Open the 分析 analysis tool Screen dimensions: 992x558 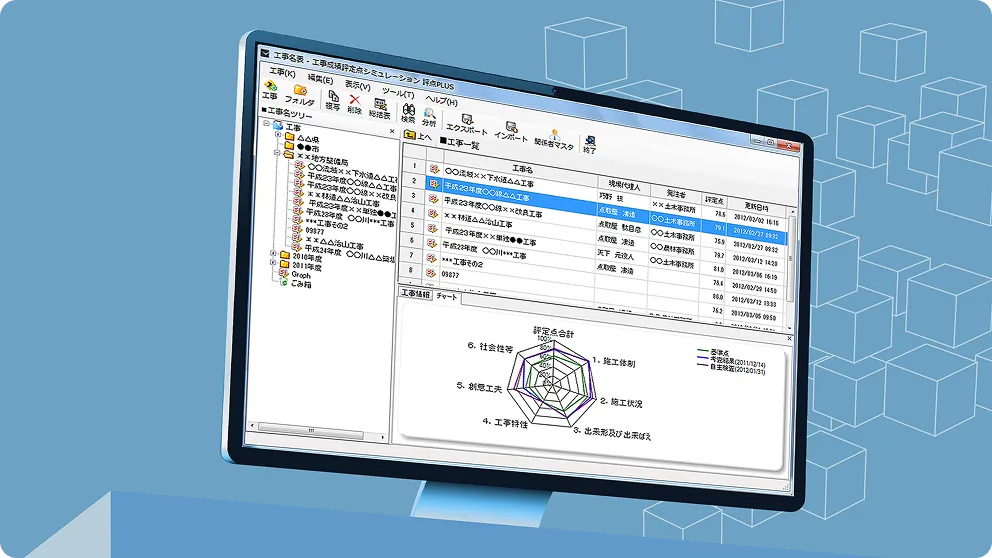click(429, 116)
